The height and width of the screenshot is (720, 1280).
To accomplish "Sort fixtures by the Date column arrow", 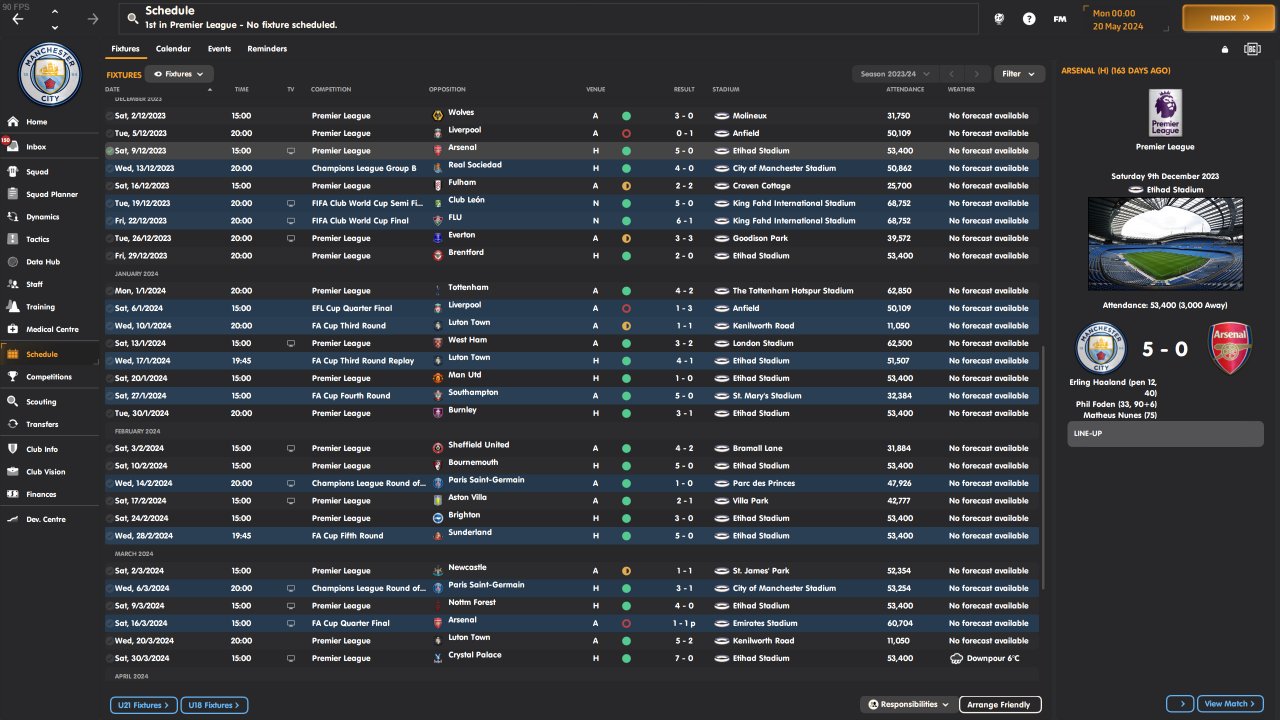I will [210, 90].
